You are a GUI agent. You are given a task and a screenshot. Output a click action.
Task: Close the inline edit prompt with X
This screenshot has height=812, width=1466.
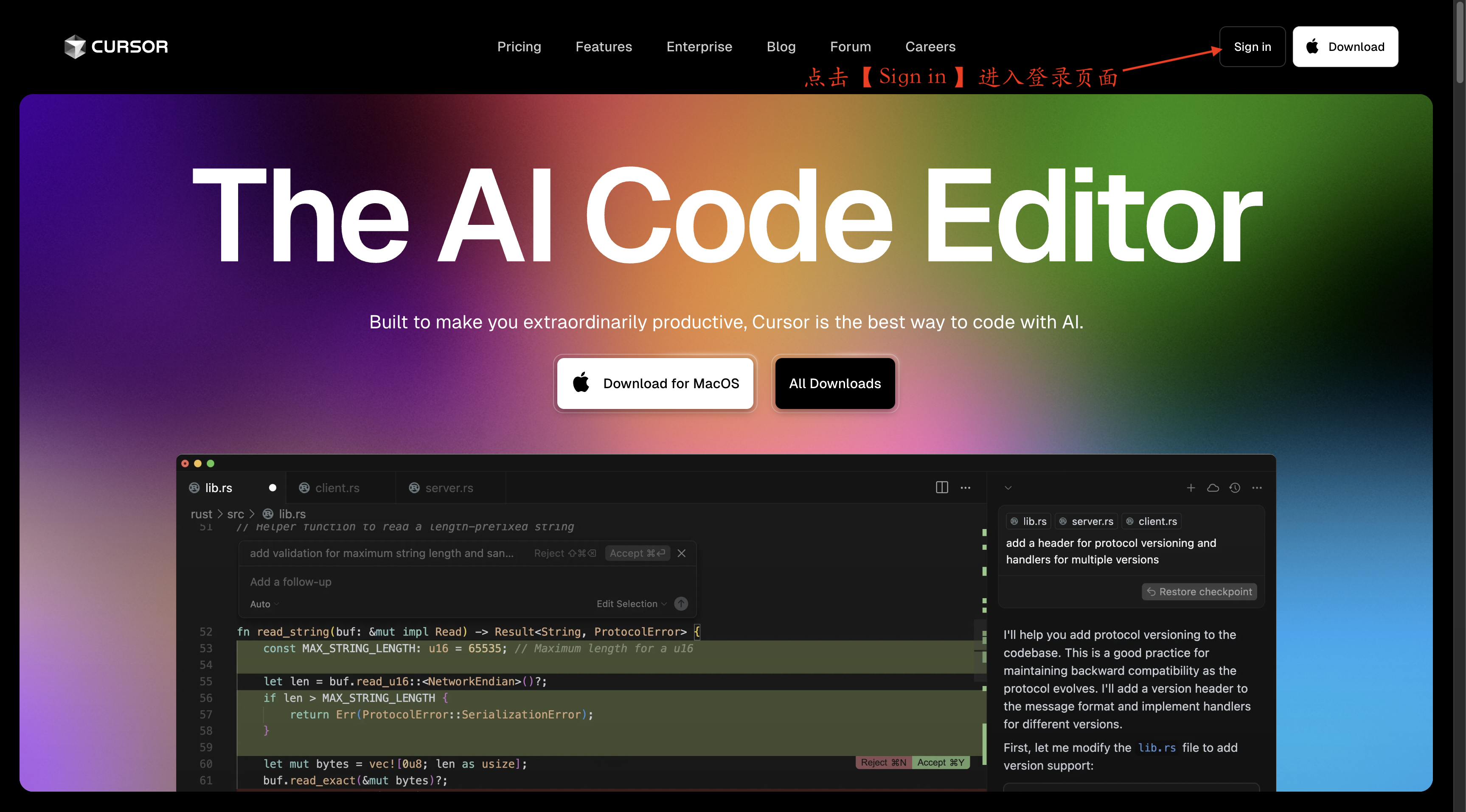point(681,553)
